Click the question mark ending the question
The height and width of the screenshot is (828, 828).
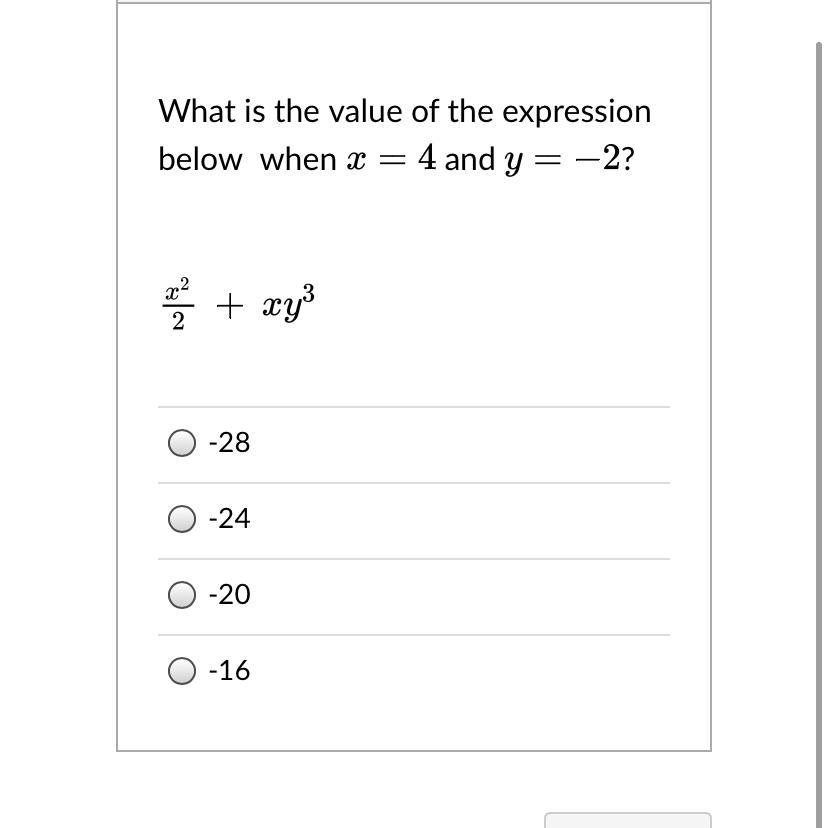point(627,159)
